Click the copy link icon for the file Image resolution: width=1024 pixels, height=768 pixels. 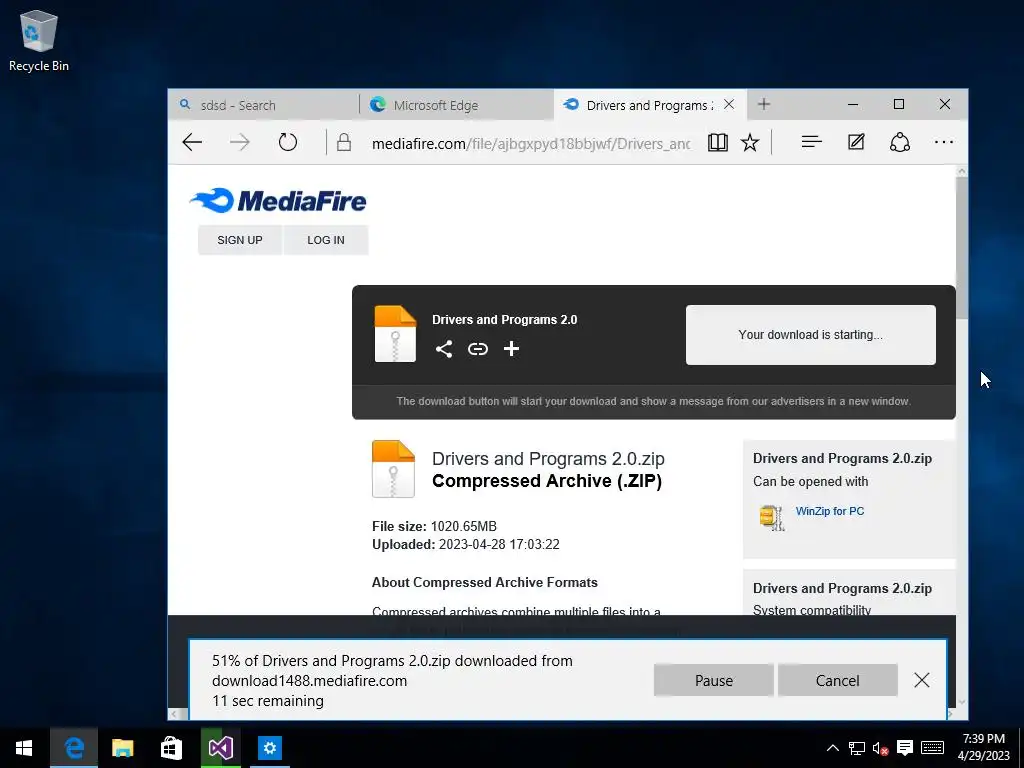click(x=477, y=349)
